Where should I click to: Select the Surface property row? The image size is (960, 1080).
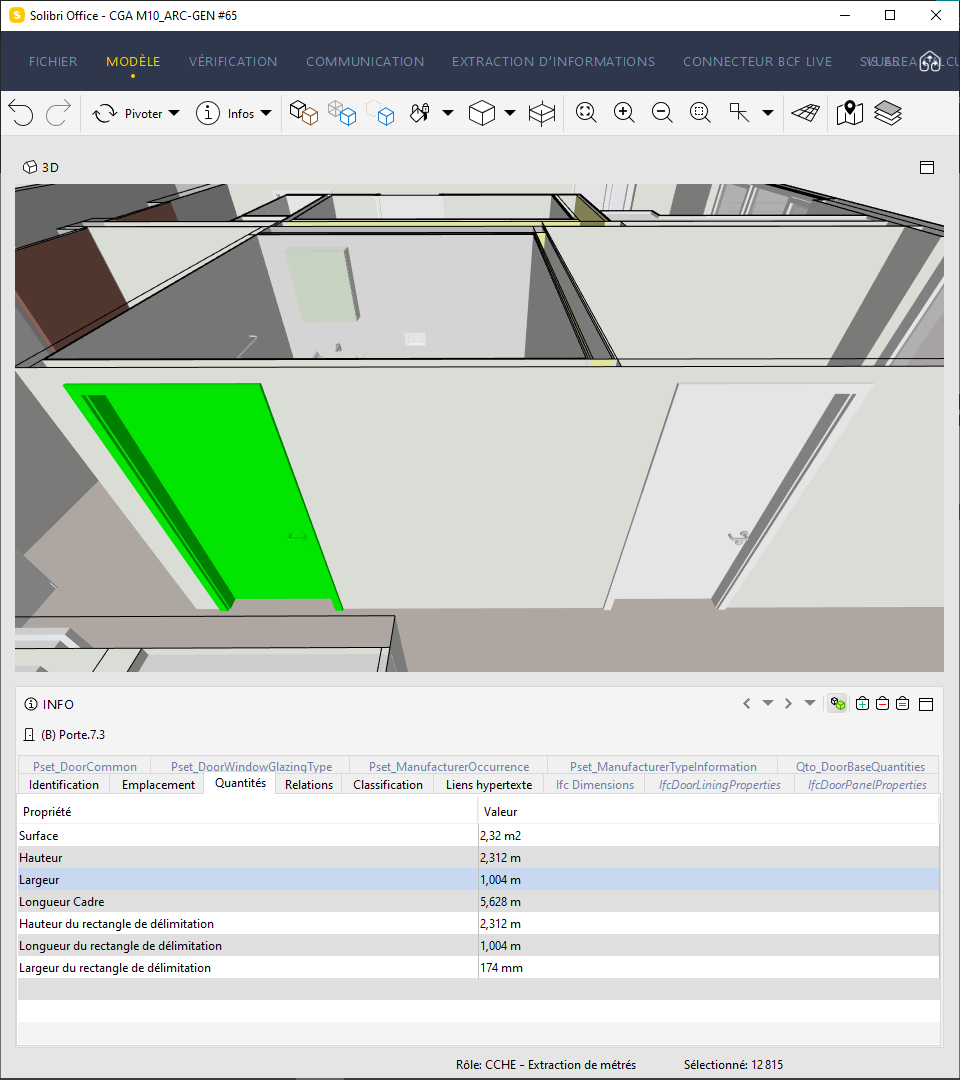click(479, 835)
